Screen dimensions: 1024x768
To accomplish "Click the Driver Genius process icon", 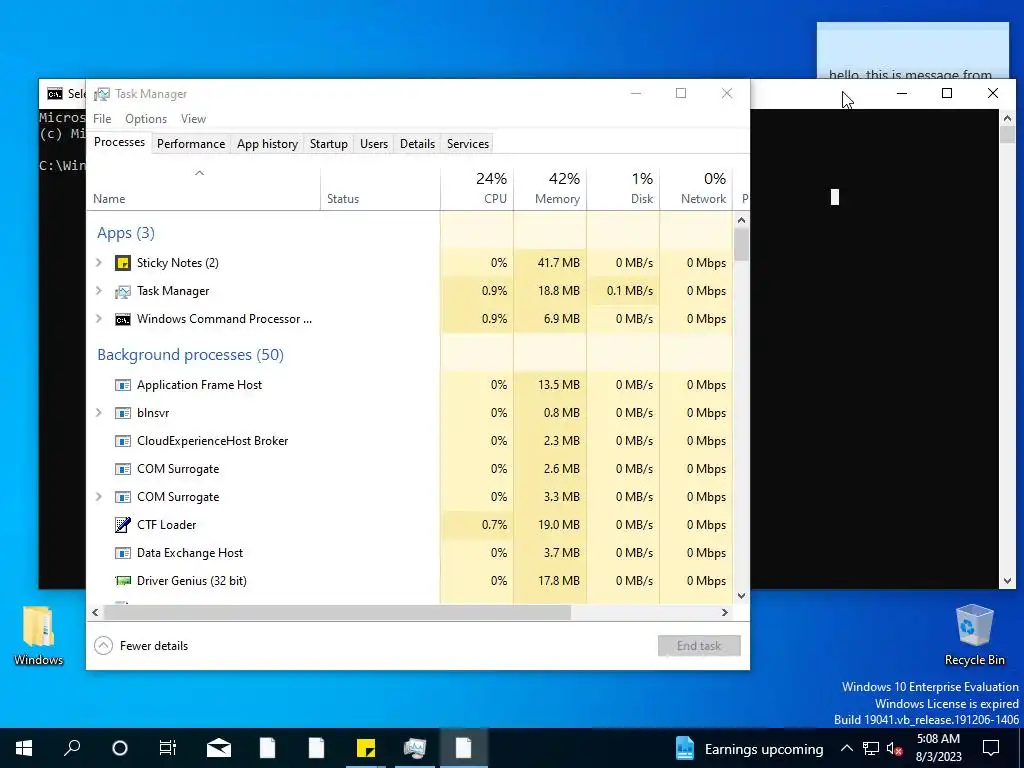I will click(x=123, y=581).
